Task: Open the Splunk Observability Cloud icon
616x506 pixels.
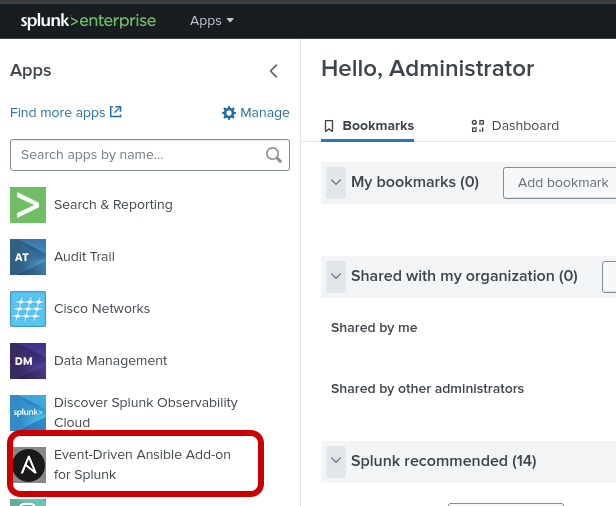Action: (x=28, y=413)
